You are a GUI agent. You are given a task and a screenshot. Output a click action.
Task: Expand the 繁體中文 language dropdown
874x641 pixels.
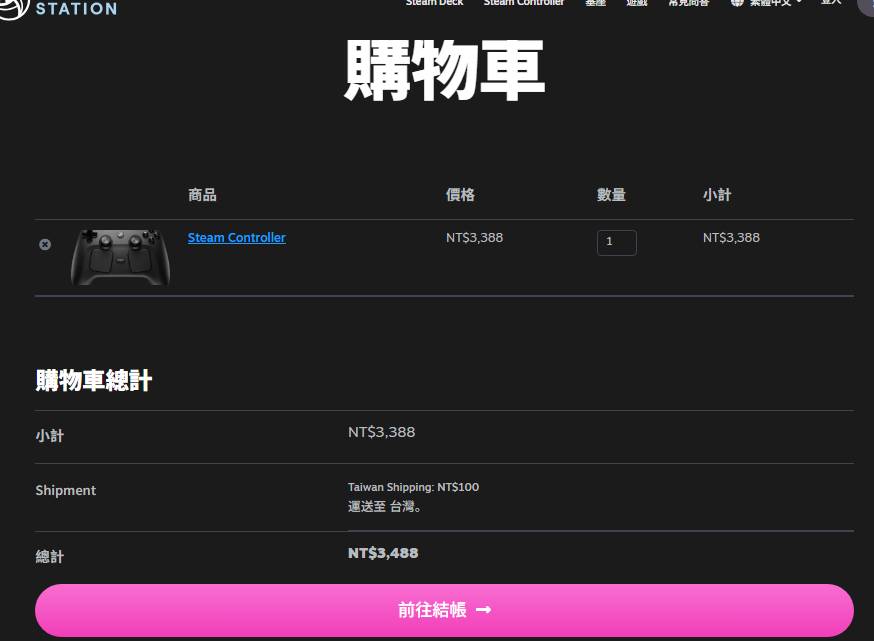coord(767,3)
